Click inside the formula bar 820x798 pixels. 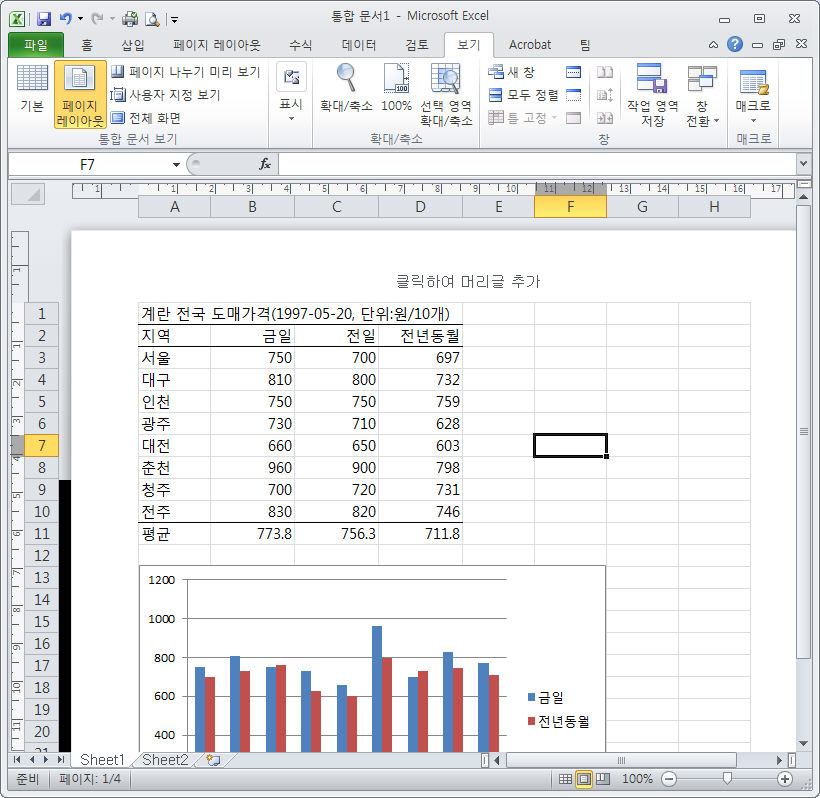coord(537,164)
